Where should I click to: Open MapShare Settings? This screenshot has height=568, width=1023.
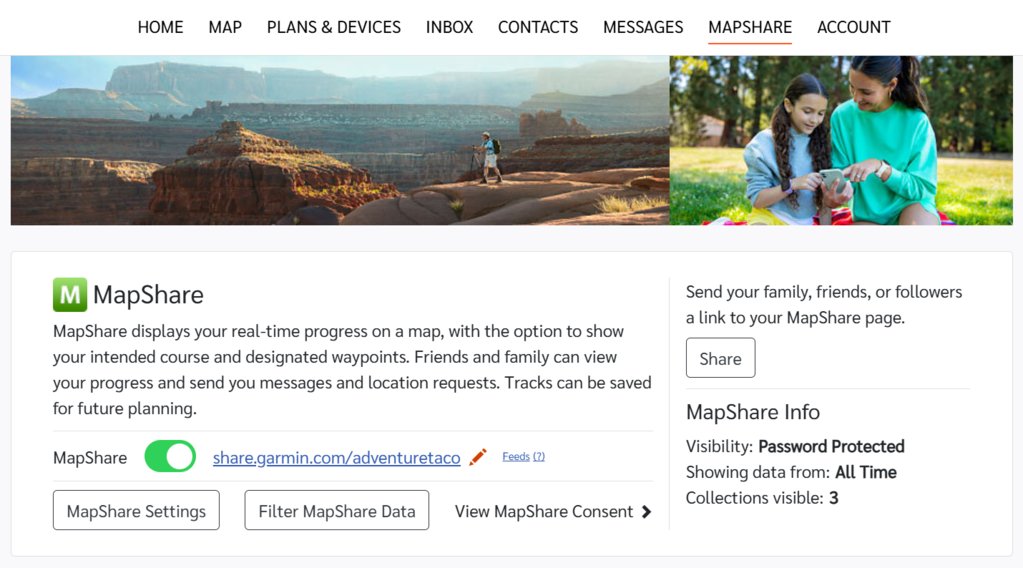click(x=136, y=511)
